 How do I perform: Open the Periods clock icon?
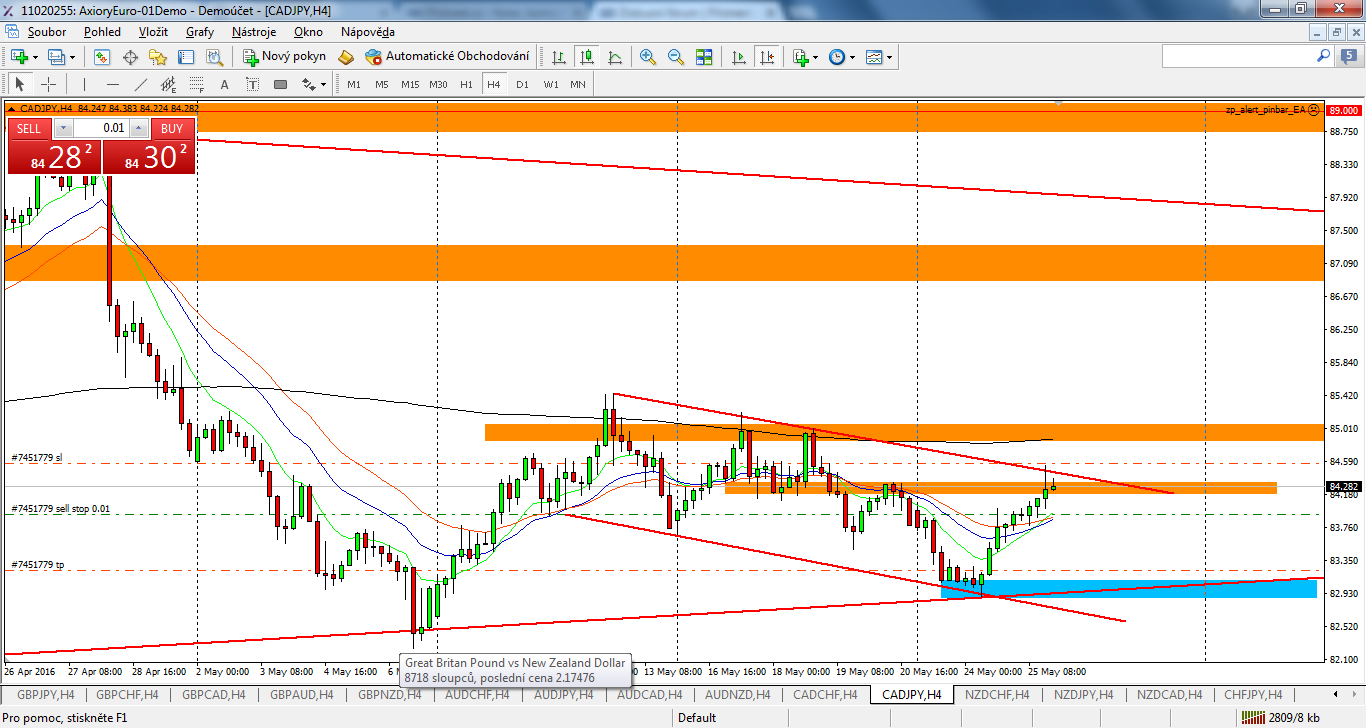[x=837, y=57]
